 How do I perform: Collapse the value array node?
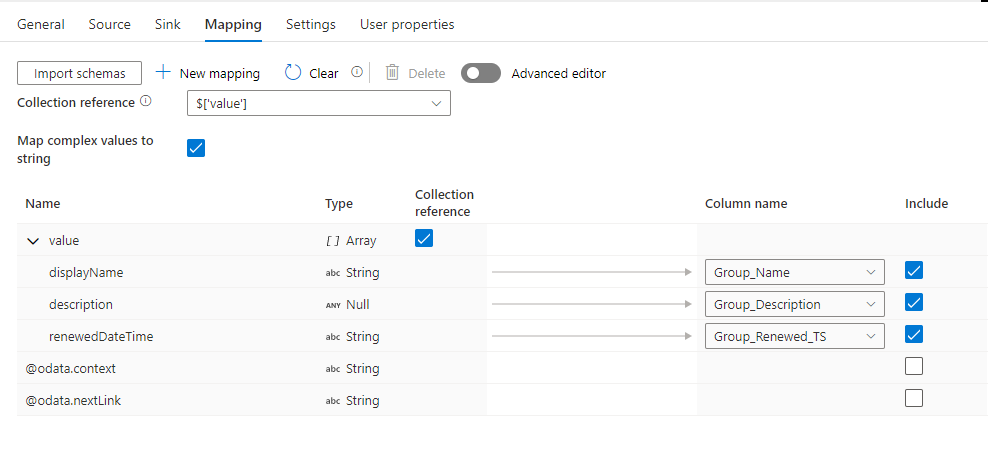tap(33, 241)
